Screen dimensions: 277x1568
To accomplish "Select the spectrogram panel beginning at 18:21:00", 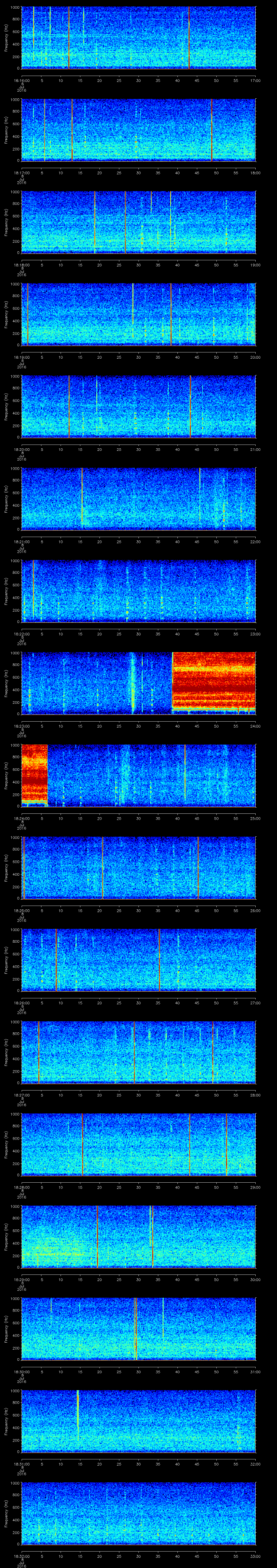I will coord(138,499).
